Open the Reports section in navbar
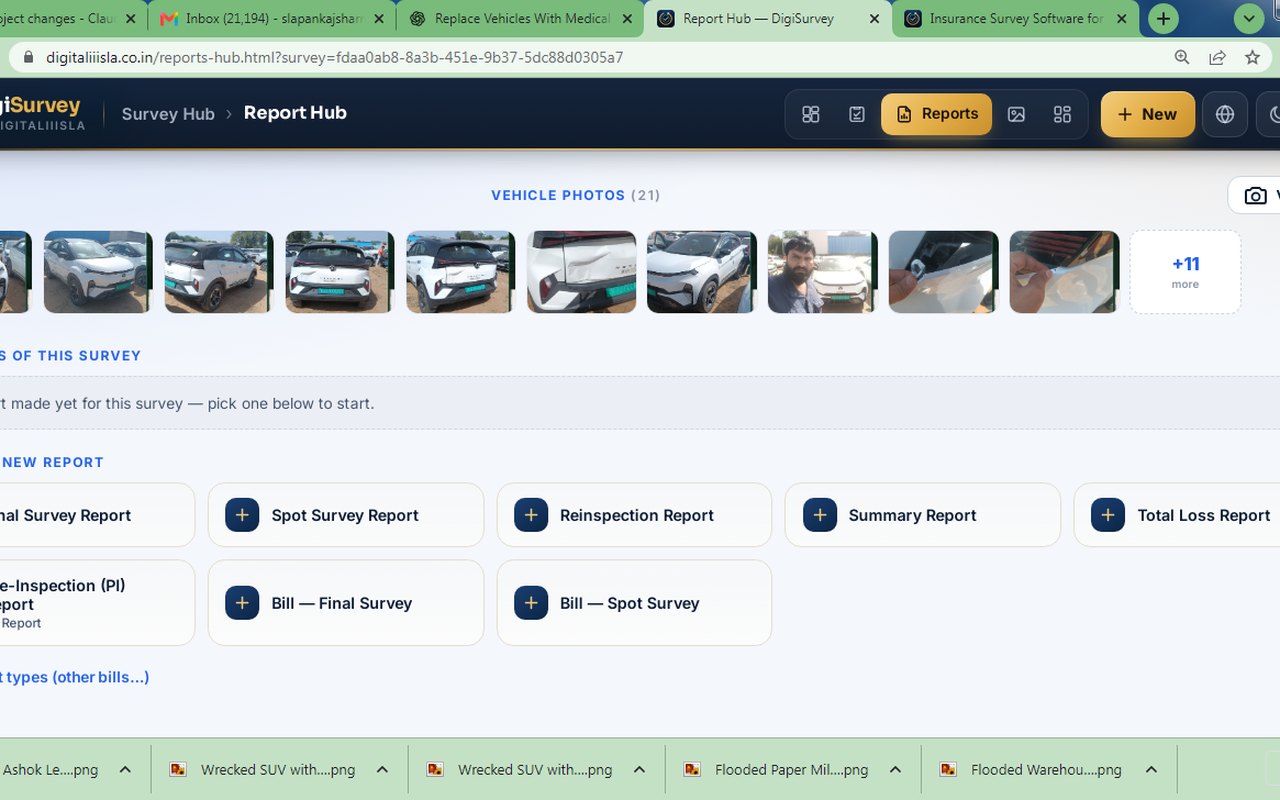The image size is (1280, 800). [937, 114]
